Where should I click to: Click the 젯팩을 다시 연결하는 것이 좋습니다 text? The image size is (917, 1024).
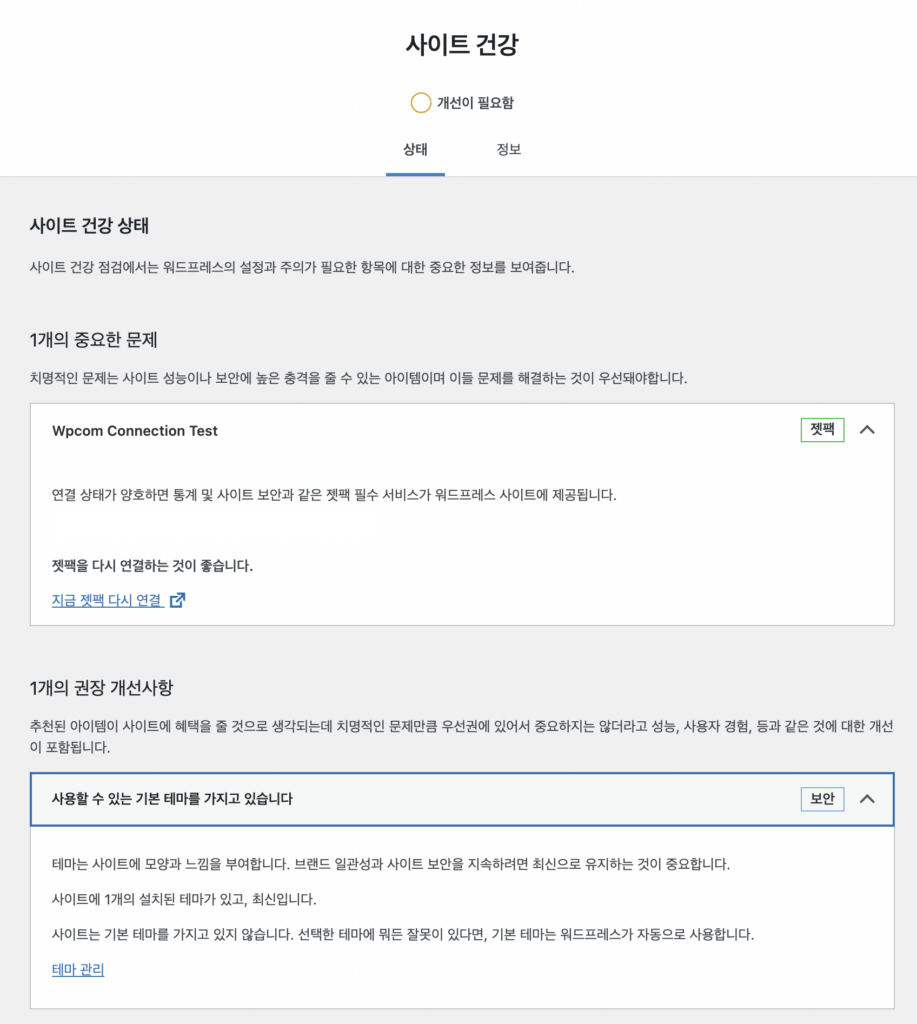point(158,566)
